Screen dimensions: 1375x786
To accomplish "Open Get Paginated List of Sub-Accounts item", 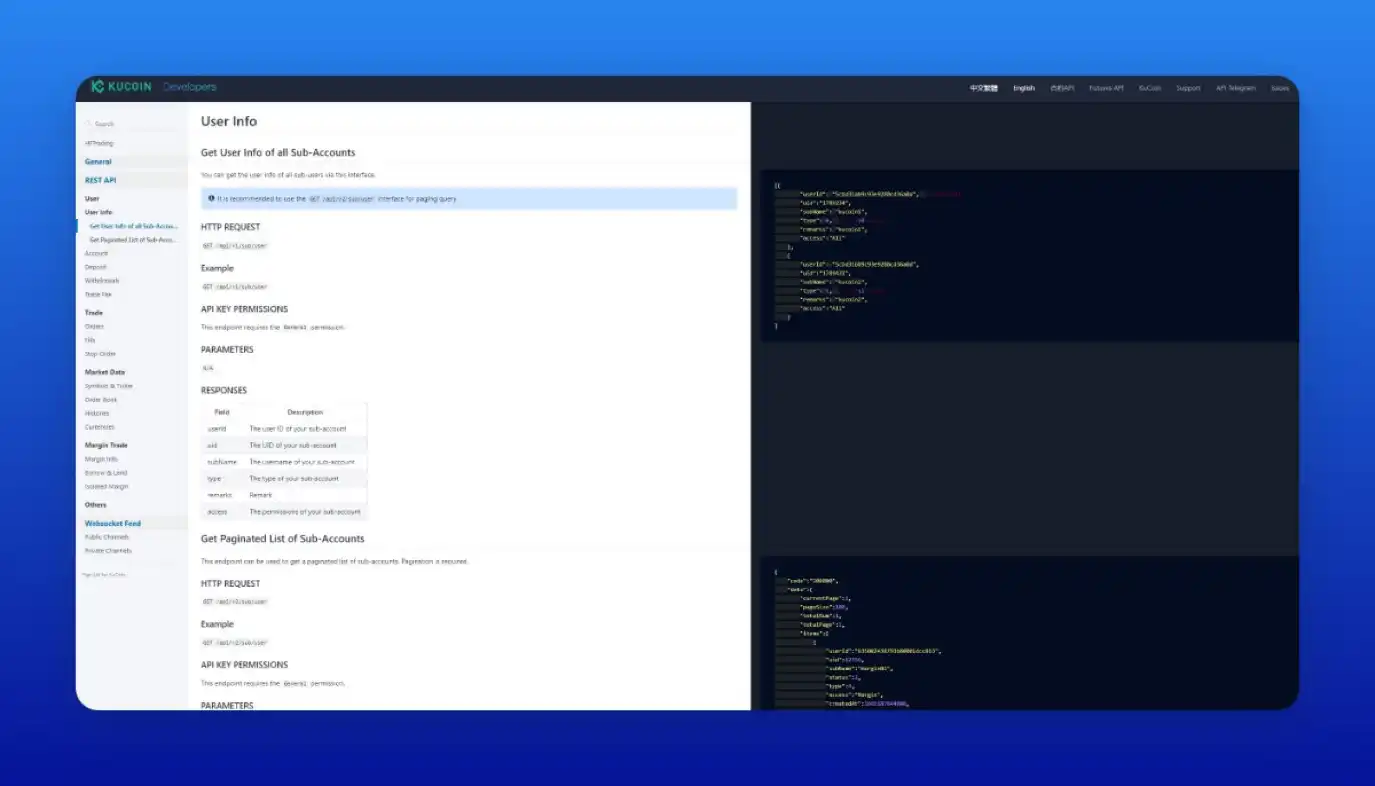I will 132,240.
